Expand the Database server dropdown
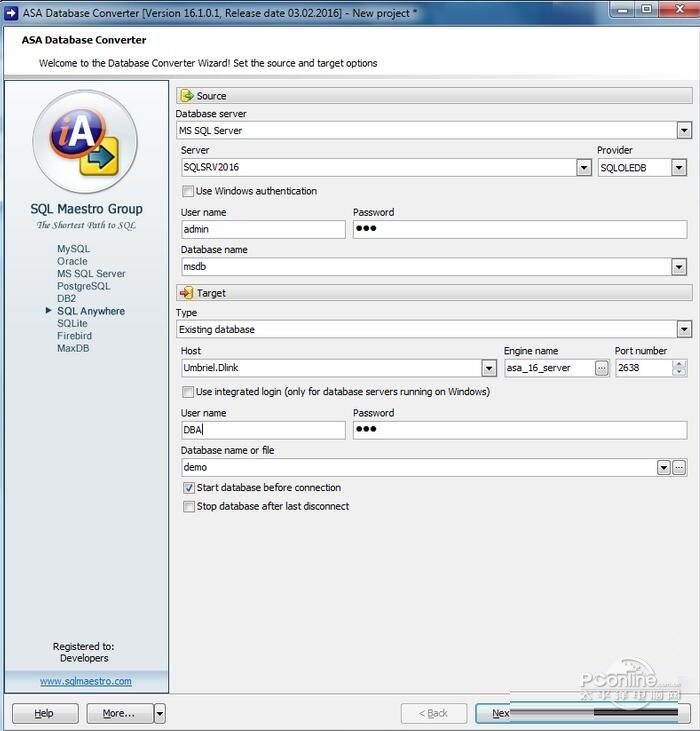Screen dimensions: 700x731 684,130
